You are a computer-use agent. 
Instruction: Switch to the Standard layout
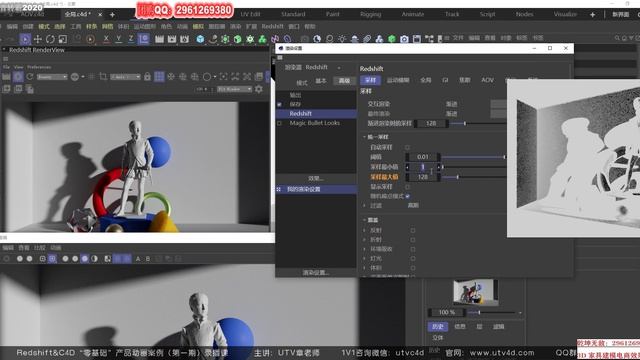(293, 14)
